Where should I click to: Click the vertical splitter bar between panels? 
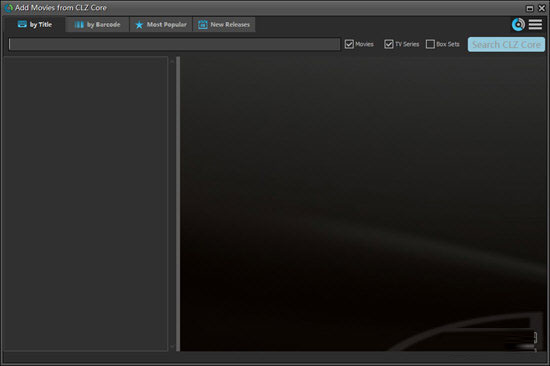pos(178,204)
